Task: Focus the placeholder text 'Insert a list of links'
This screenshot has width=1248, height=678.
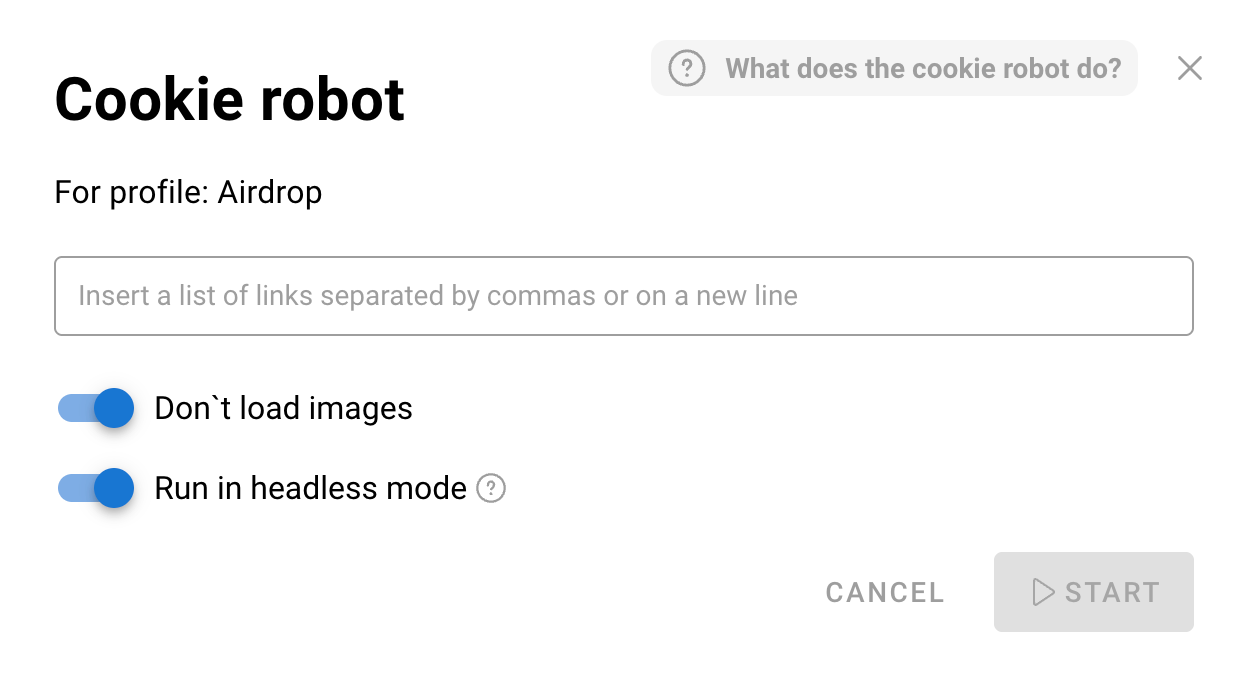Action: pyautogui.click(x=437, y=296)
